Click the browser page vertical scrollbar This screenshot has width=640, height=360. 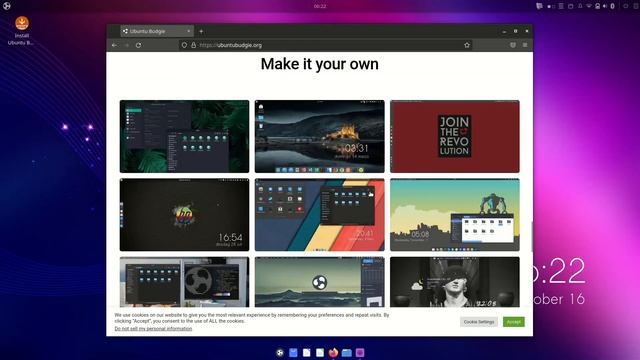pyautogui.click(x=531, y=237)
